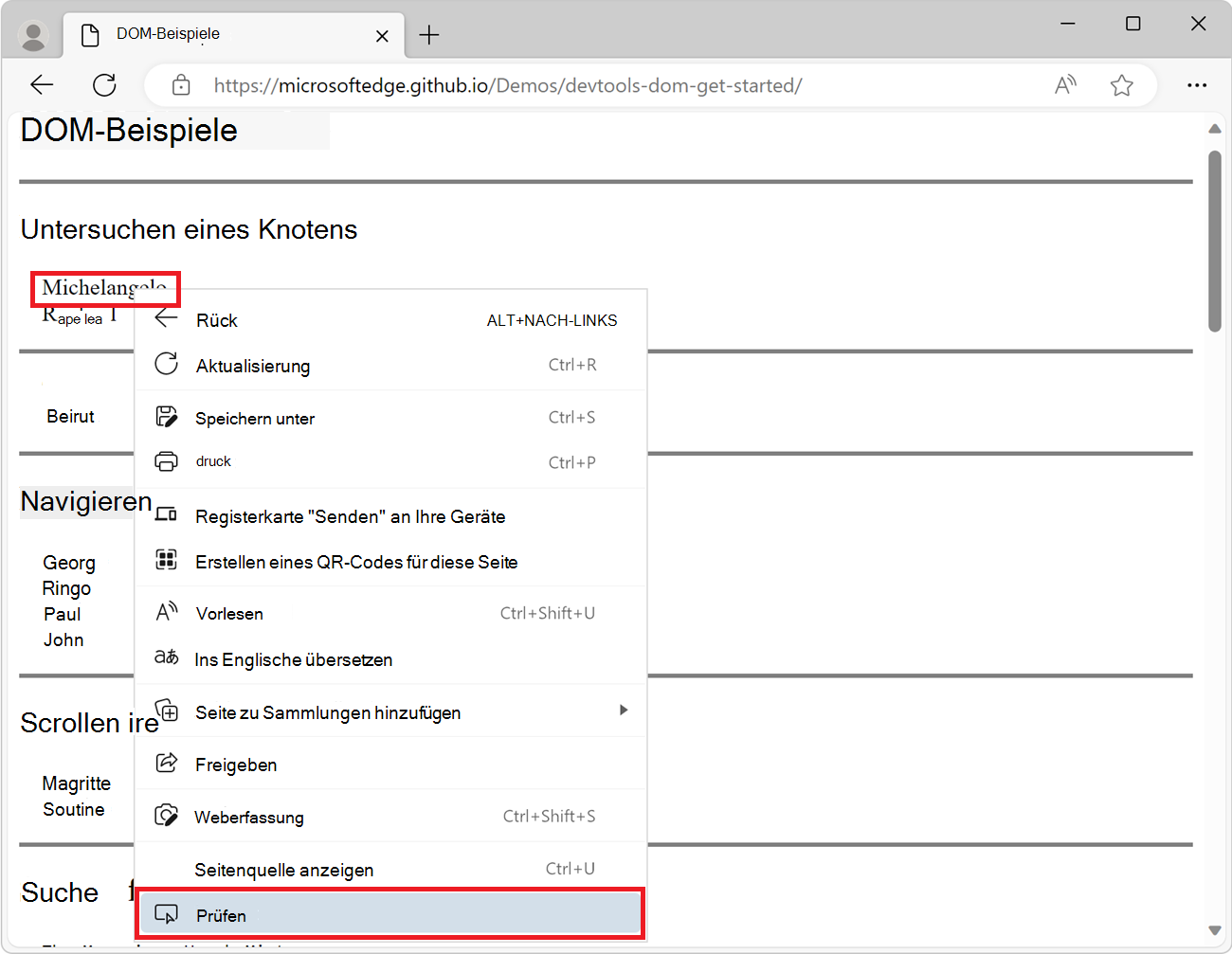Viewport: 1232px width, 954px height.
Task: Choose Aktualisierung in the context menu
Action: [390, 366]
